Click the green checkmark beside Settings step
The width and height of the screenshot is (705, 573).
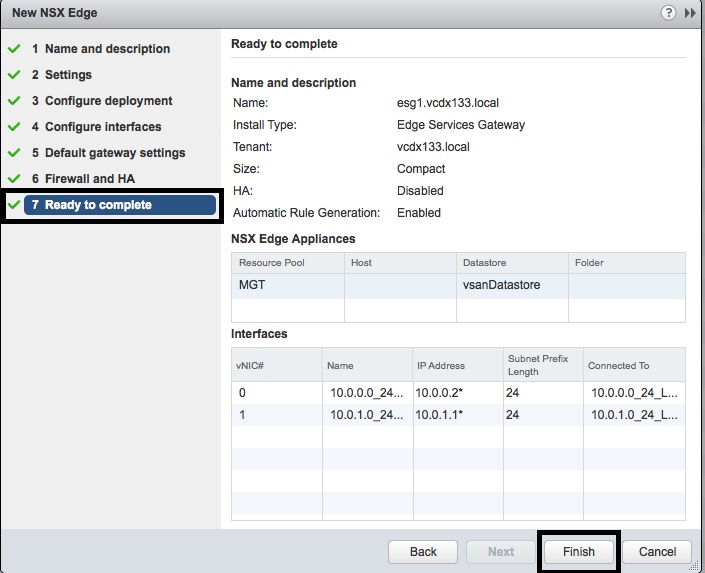[x=14, y=75]
